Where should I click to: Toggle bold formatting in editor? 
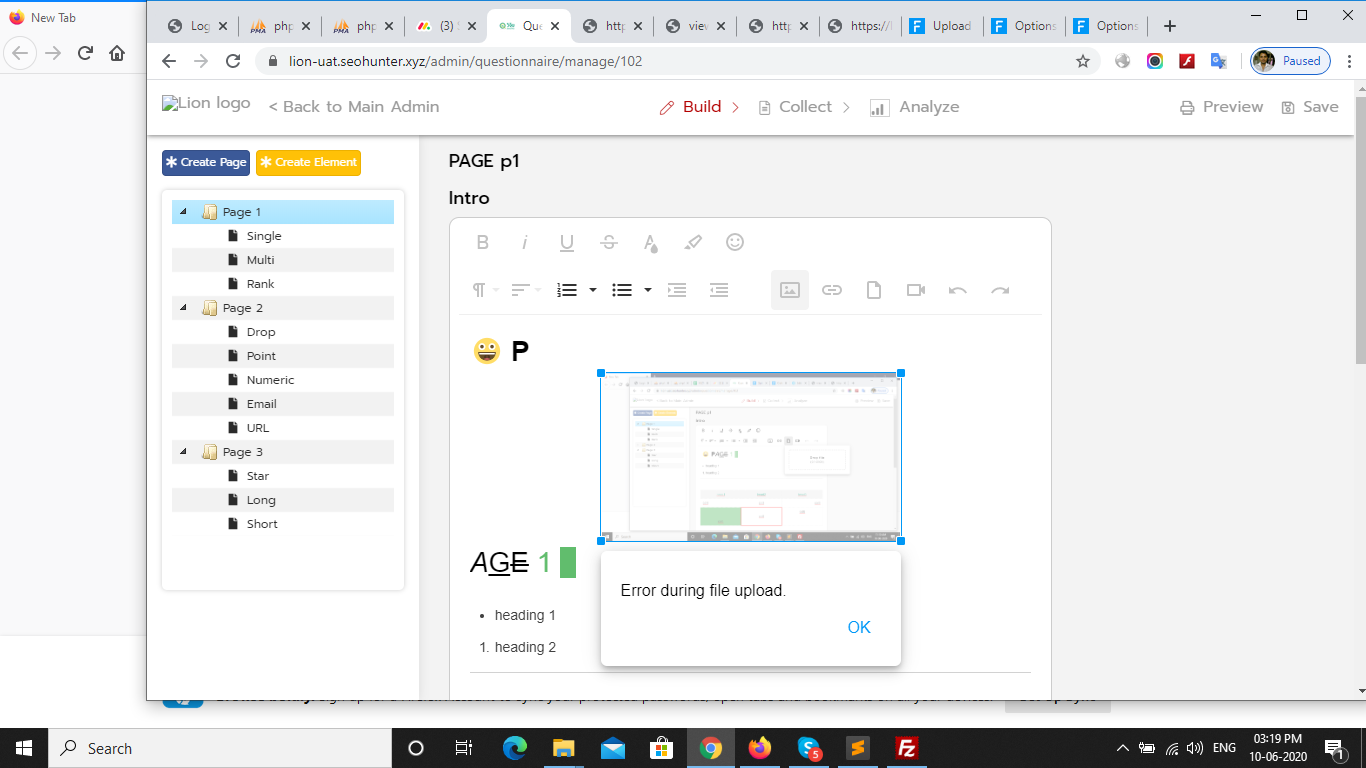click(482, 242)
